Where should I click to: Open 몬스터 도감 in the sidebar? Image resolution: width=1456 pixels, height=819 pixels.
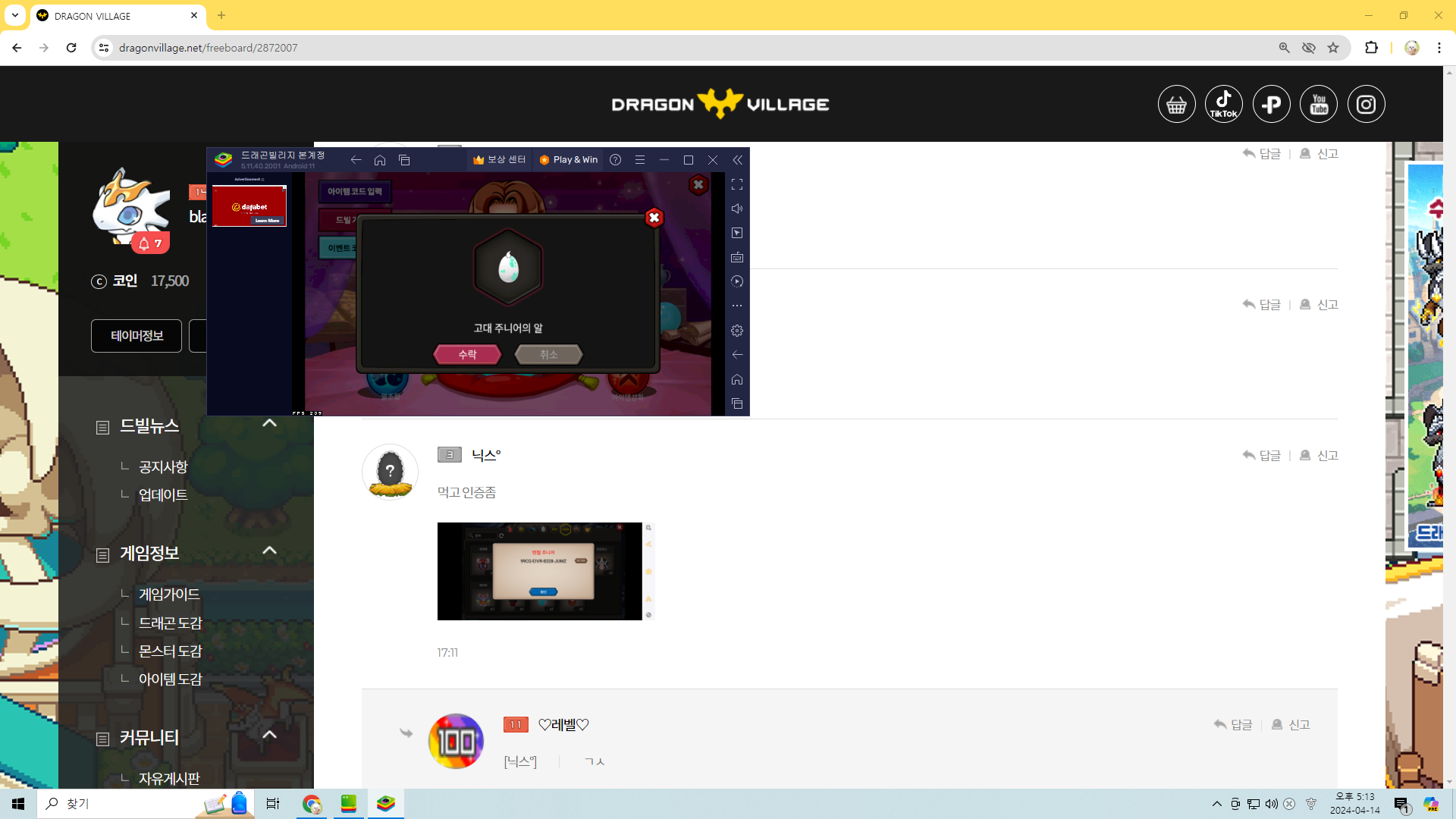click(171, 651)
